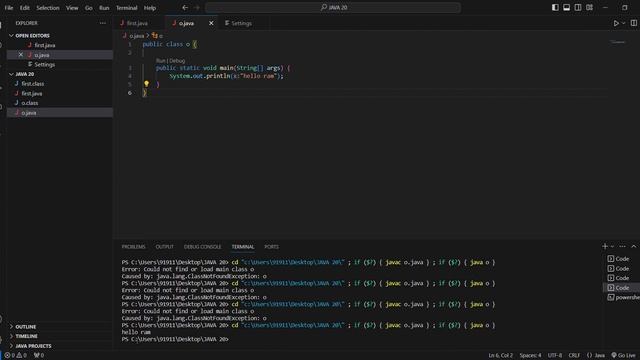Toggle the secondary side bar layout icon
The image size is (640, 360).
coord(578,7)
